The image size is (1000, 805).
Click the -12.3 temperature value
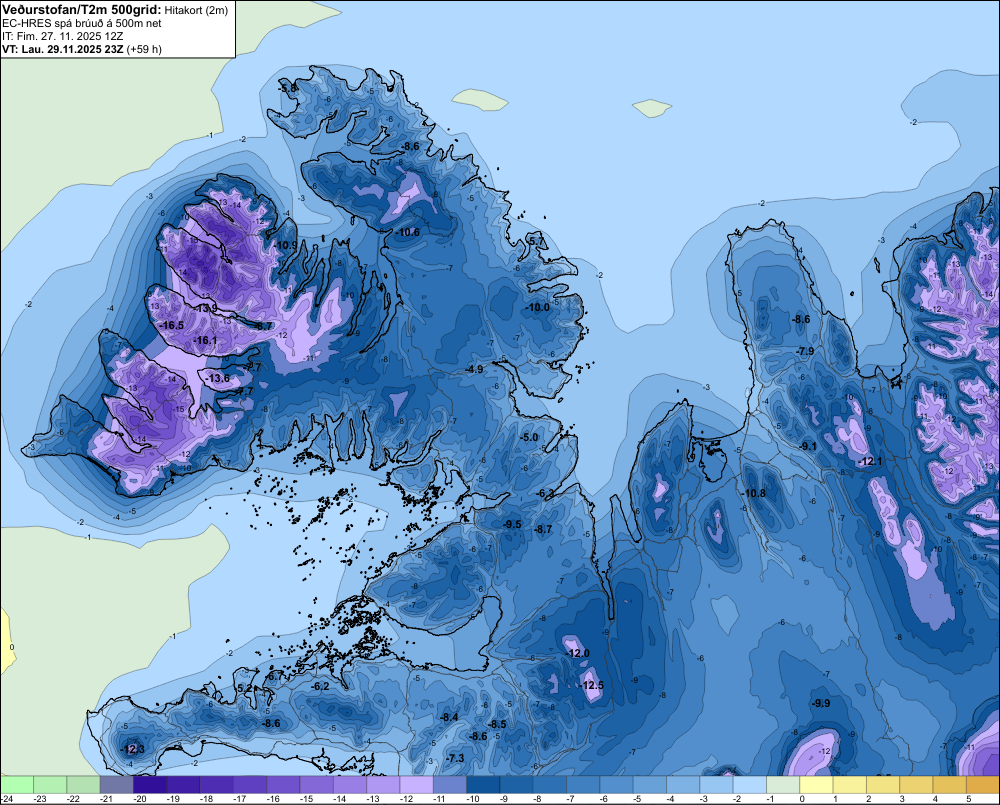click(x=133, y=749)
